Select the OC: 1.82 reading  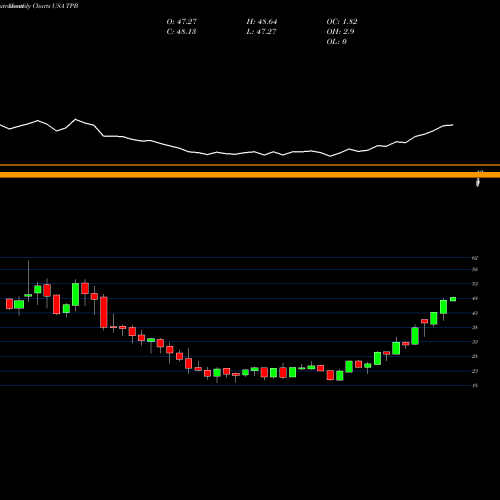342,22
